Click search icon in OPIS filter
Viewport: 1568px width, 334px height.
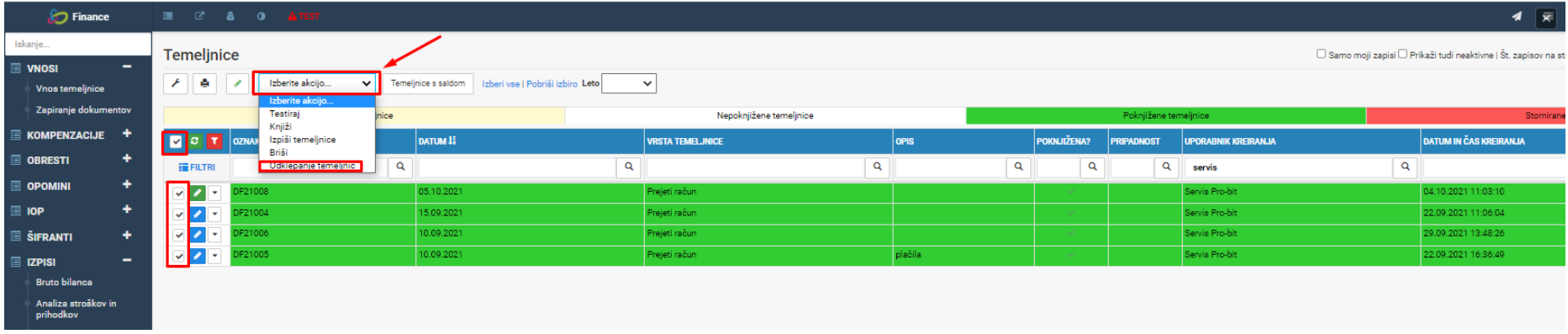[1019, 167]
